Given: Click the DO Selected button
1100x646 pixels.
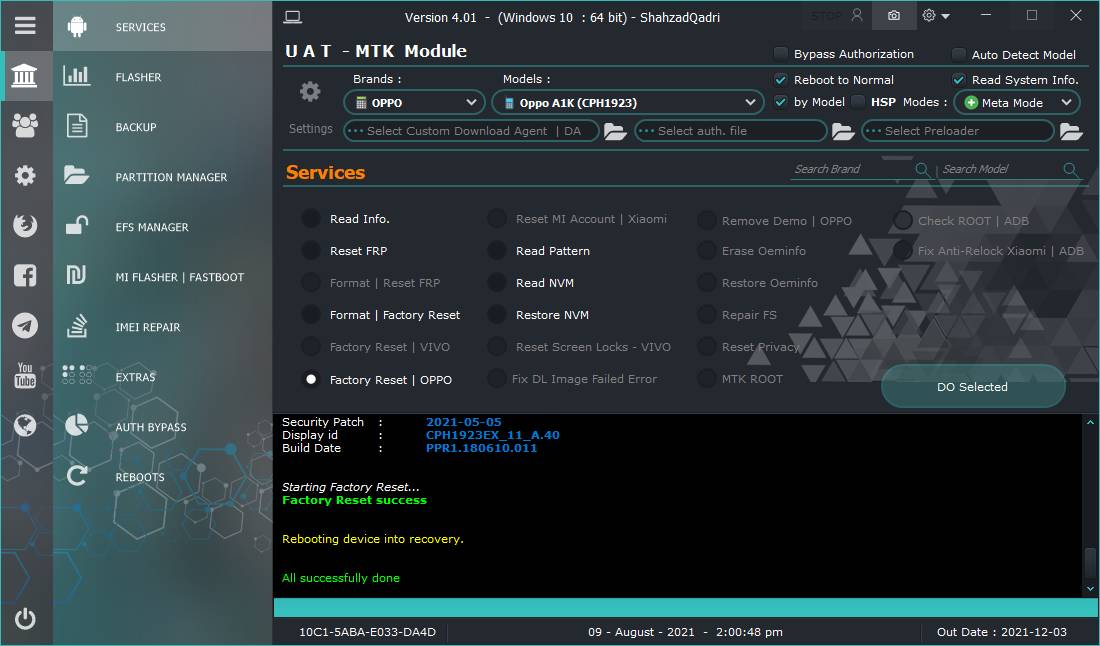Looking at the screenshot, I should (973, 386).
